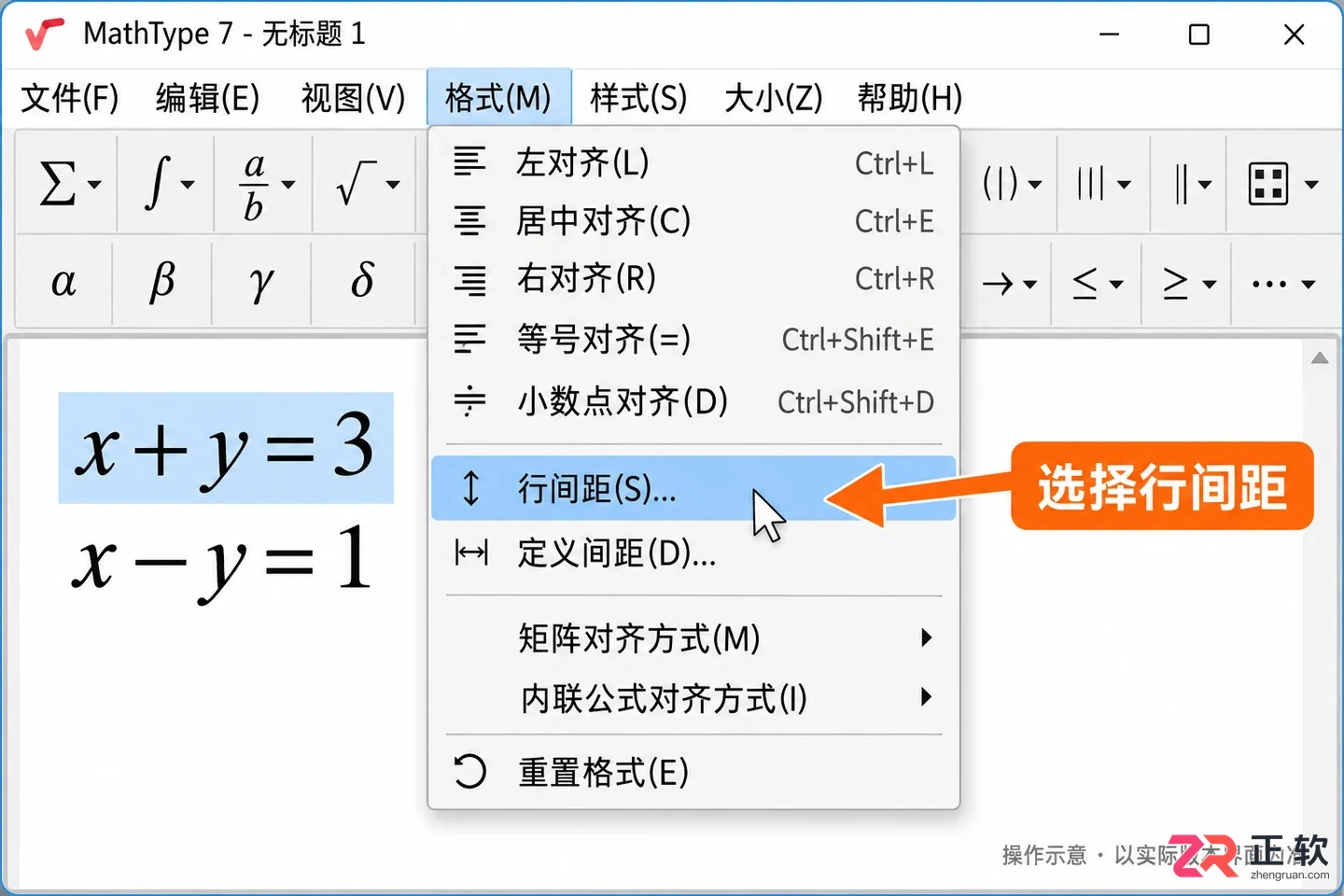Choose 左对齐(L) alignment

693,162
